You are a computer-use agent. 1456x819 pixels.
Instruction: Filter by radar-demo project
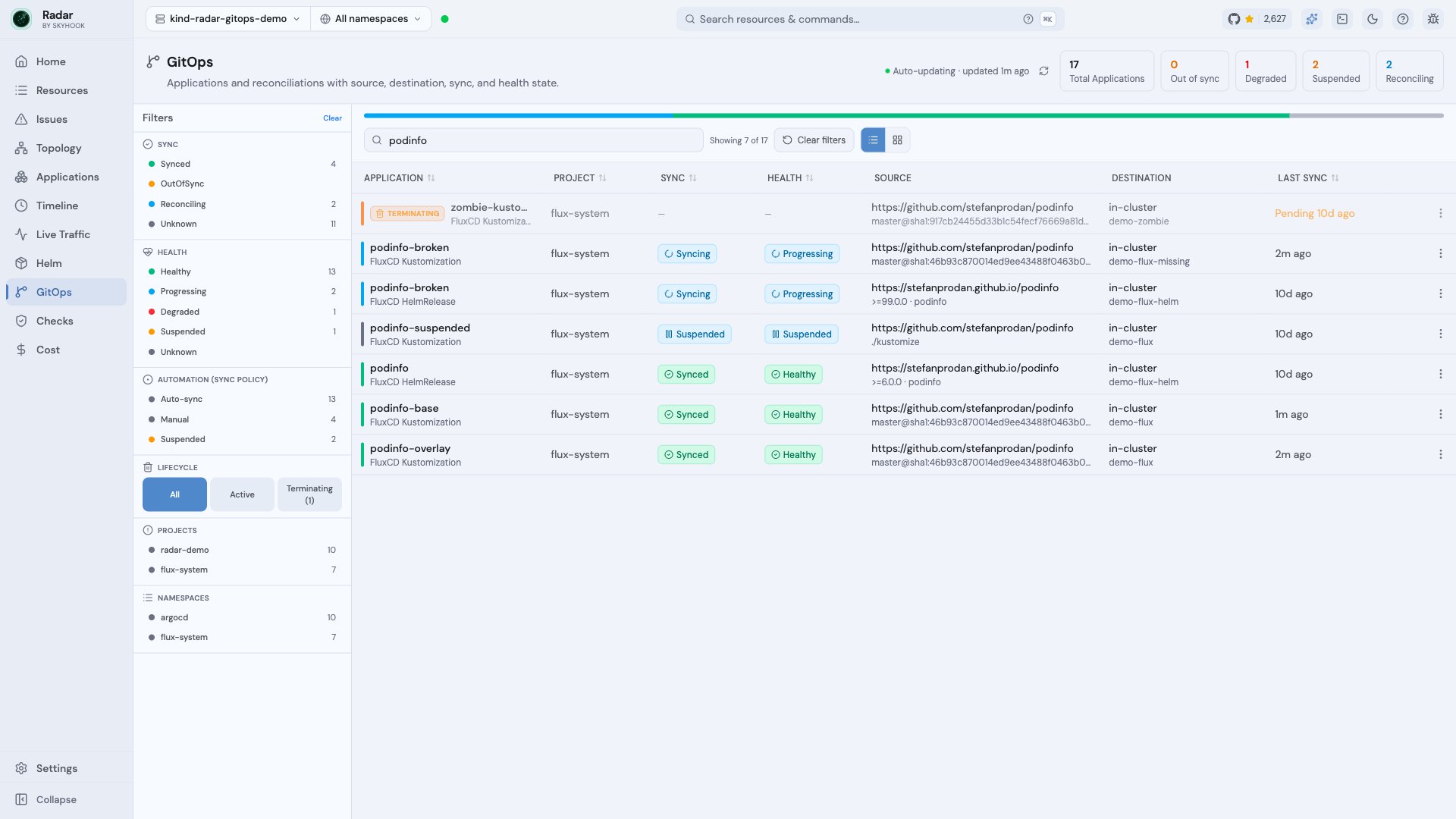pyautogui.click(x=242, y=550)
